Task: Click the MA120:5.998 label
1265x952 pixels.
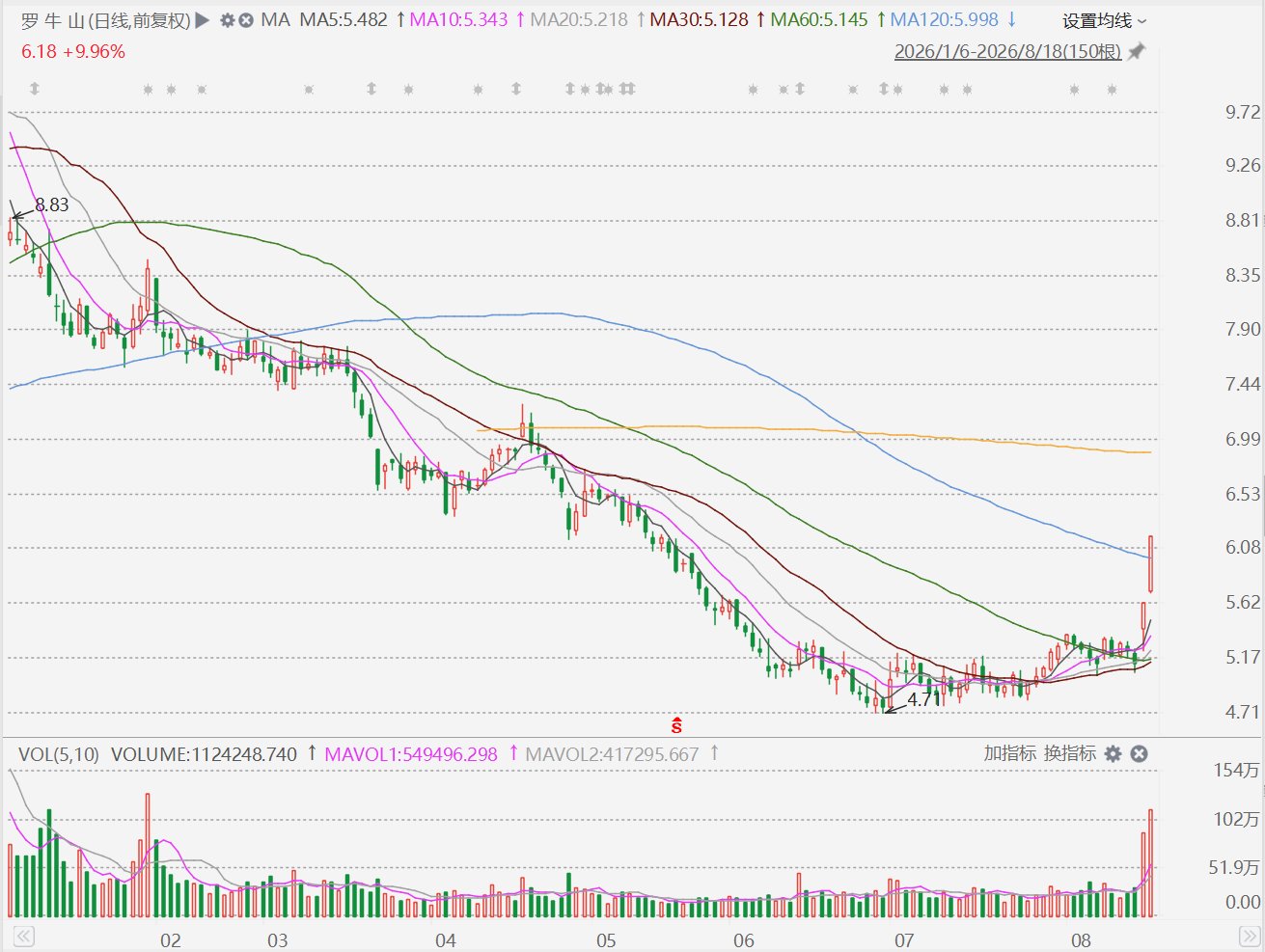Action: point(945,20)
